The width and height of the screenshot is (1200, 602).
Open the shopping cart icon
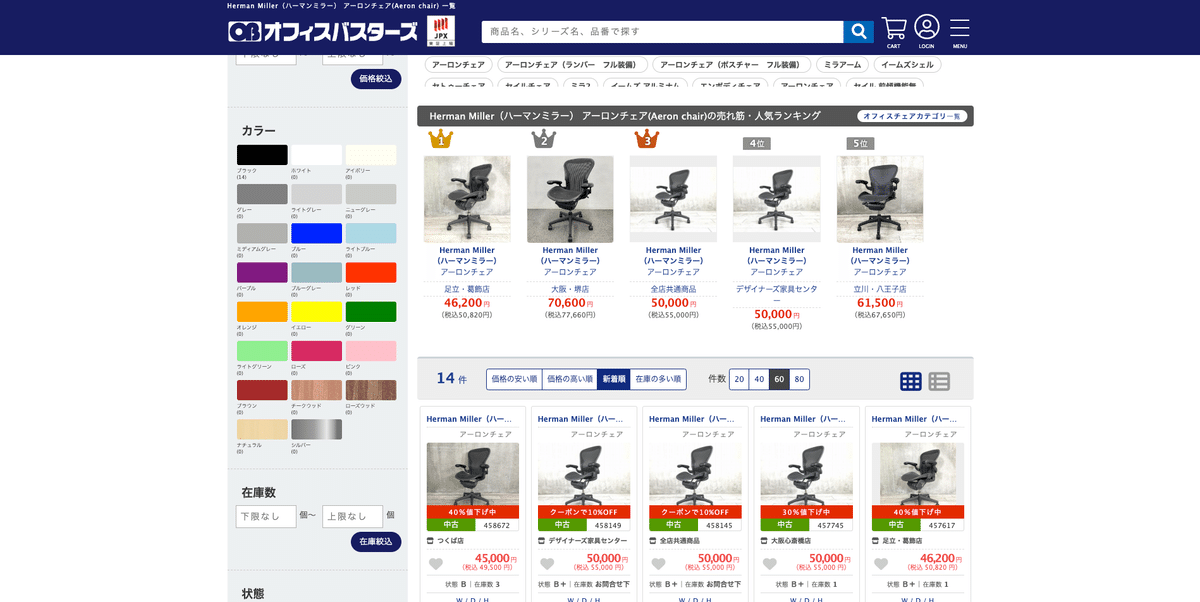[x=893, y=32]
